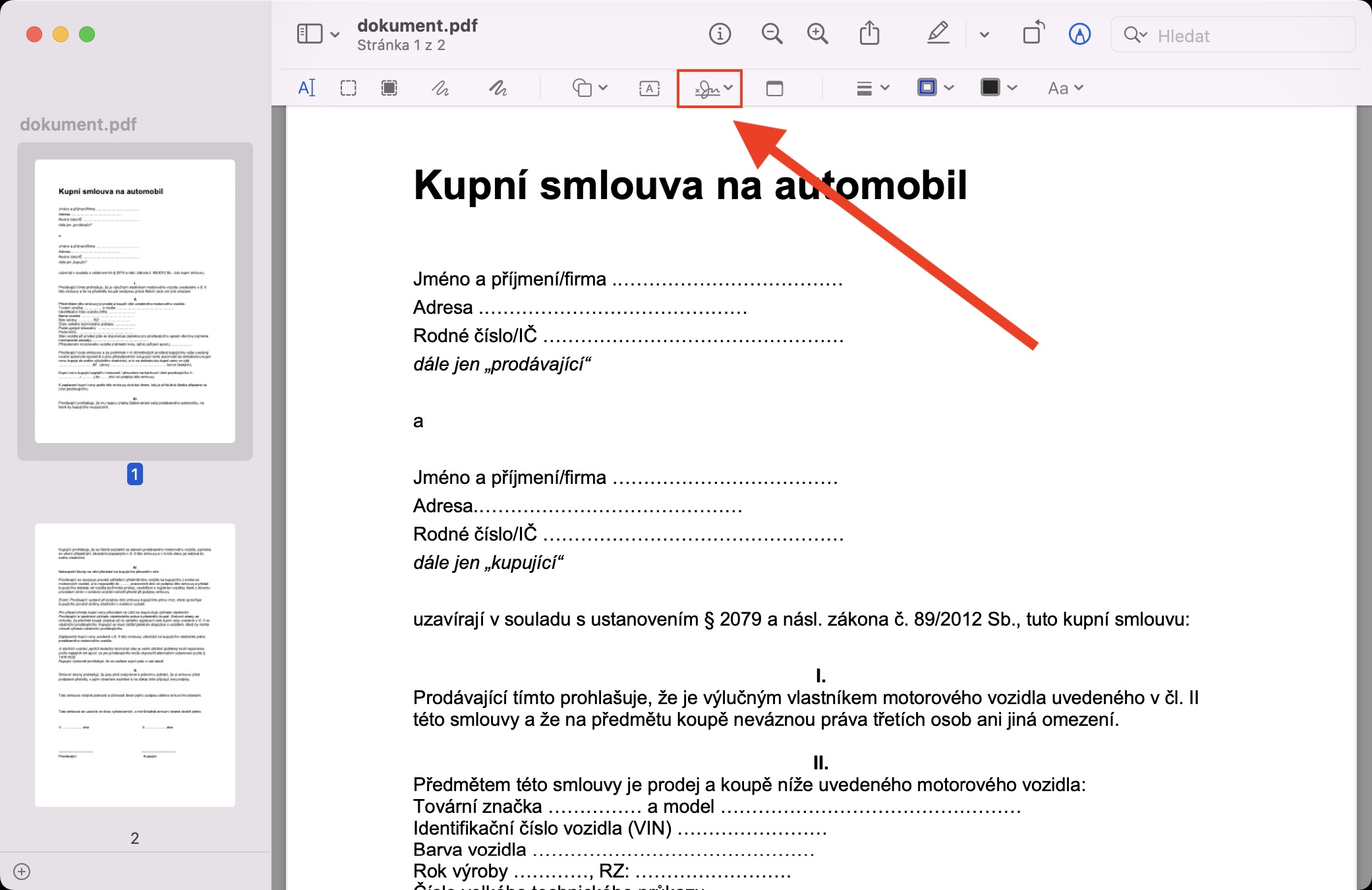The height and width of the screenshot is (890, 1372).
Task: Add a note annotation
Action: (775, 88)
